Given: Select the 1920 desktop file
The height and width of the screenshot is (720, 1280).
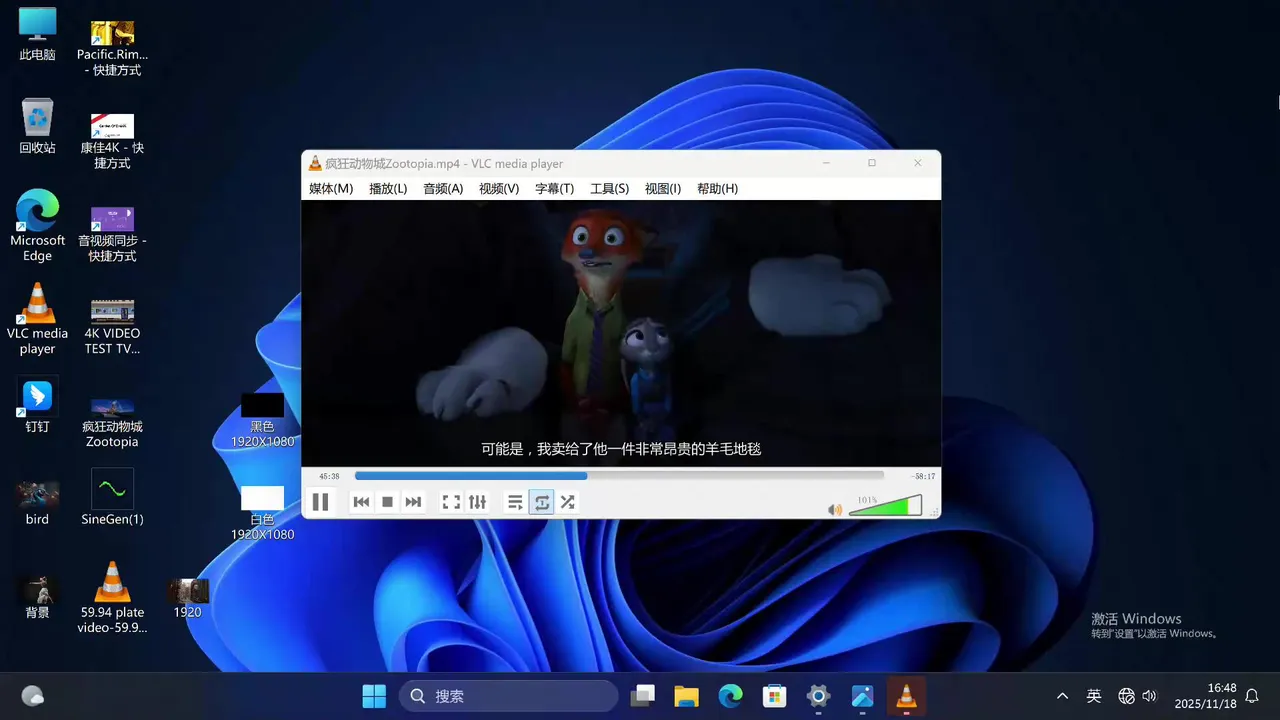Looking at the screenshot, I should (x=187, y=597).
